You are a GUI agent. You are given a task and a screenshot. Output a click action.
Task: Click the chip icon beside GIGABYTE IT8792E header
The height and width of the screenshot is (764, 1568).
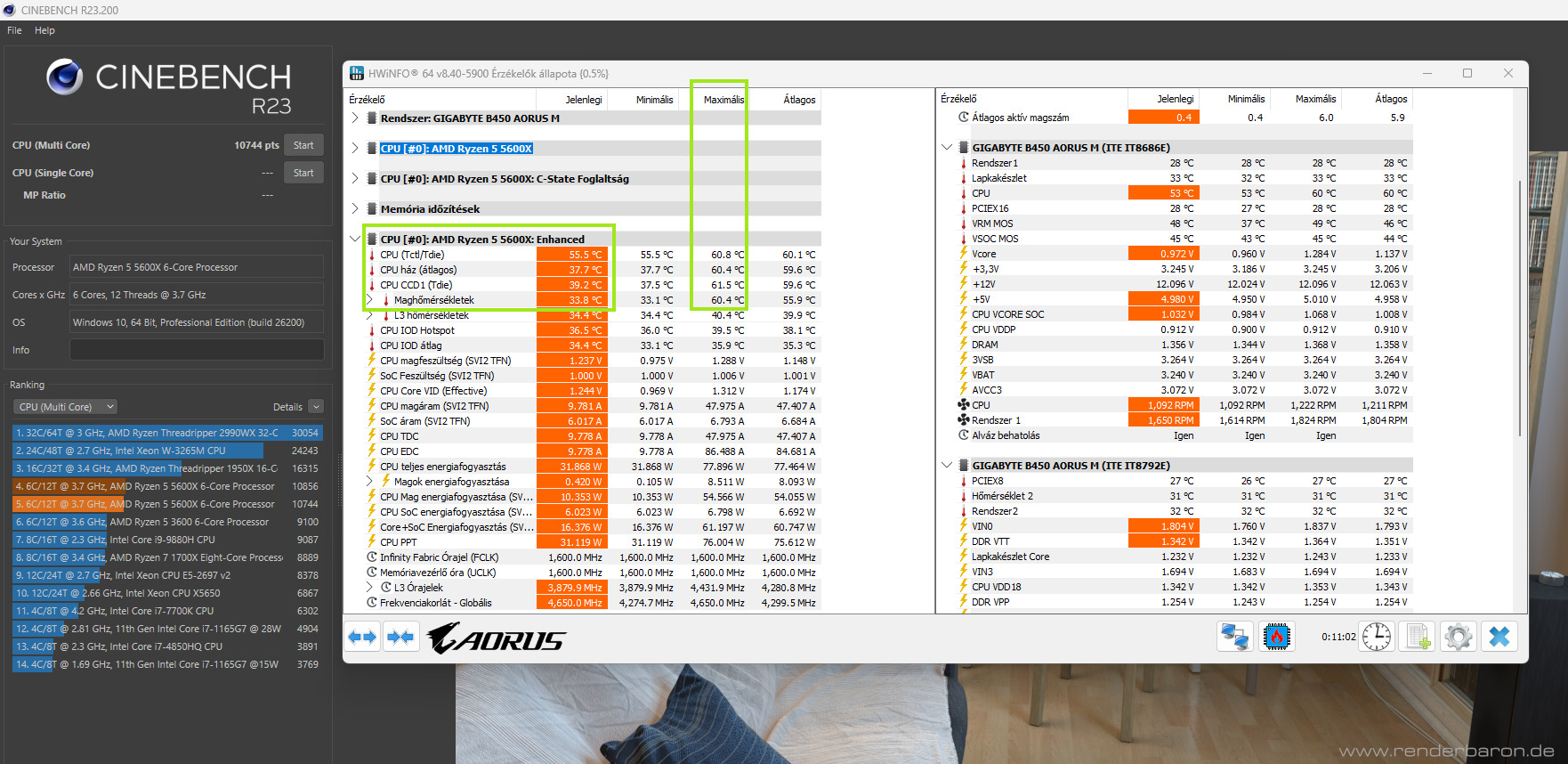pyautogui.click(x=963, y=466)
